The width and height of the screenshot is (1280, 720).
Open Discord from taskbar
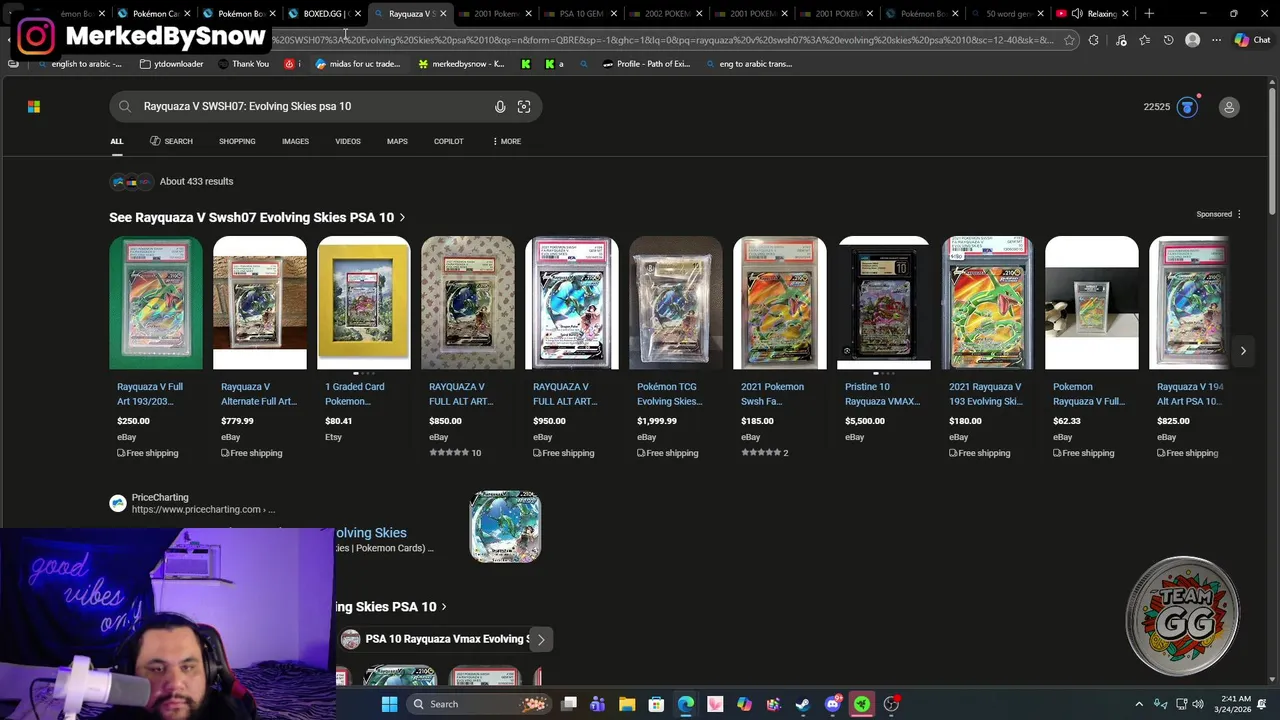pyautogui.click(x=833, y=704)
